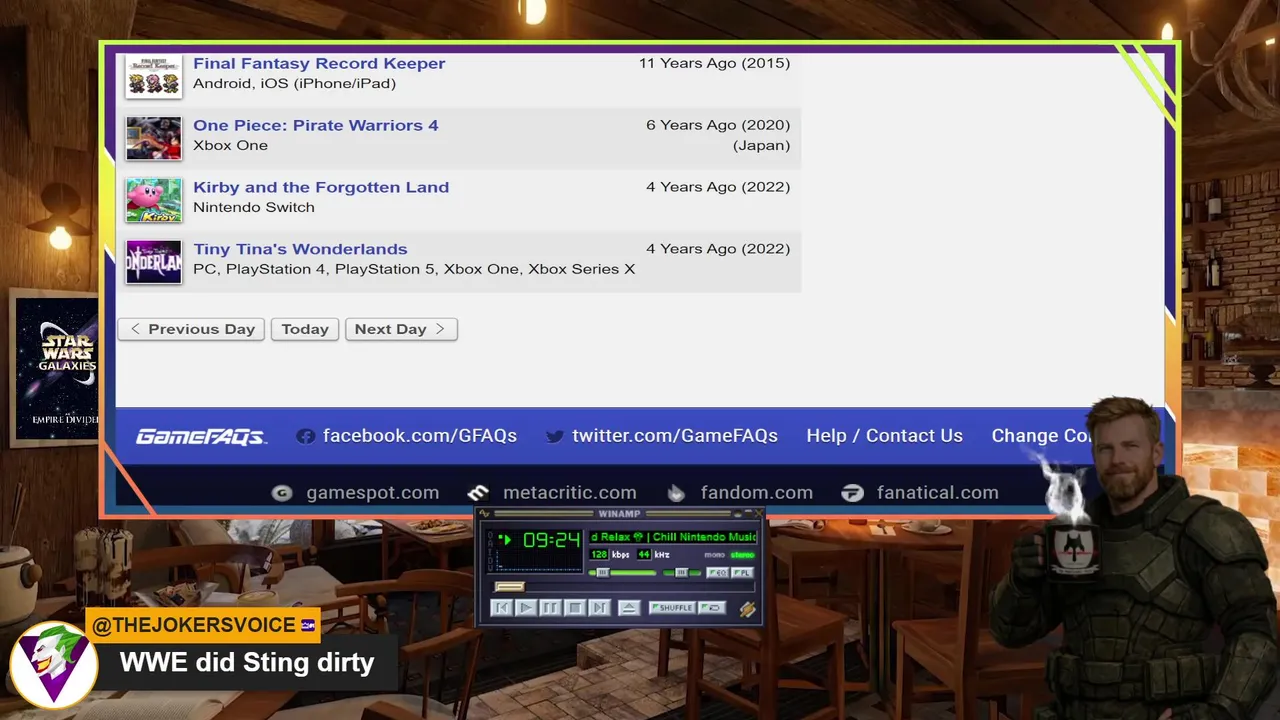Open Kirby and the Forgotten Land link
The width and height of the screenshot is (1280, 720).
pyautogui.click(x=321, y=187)
